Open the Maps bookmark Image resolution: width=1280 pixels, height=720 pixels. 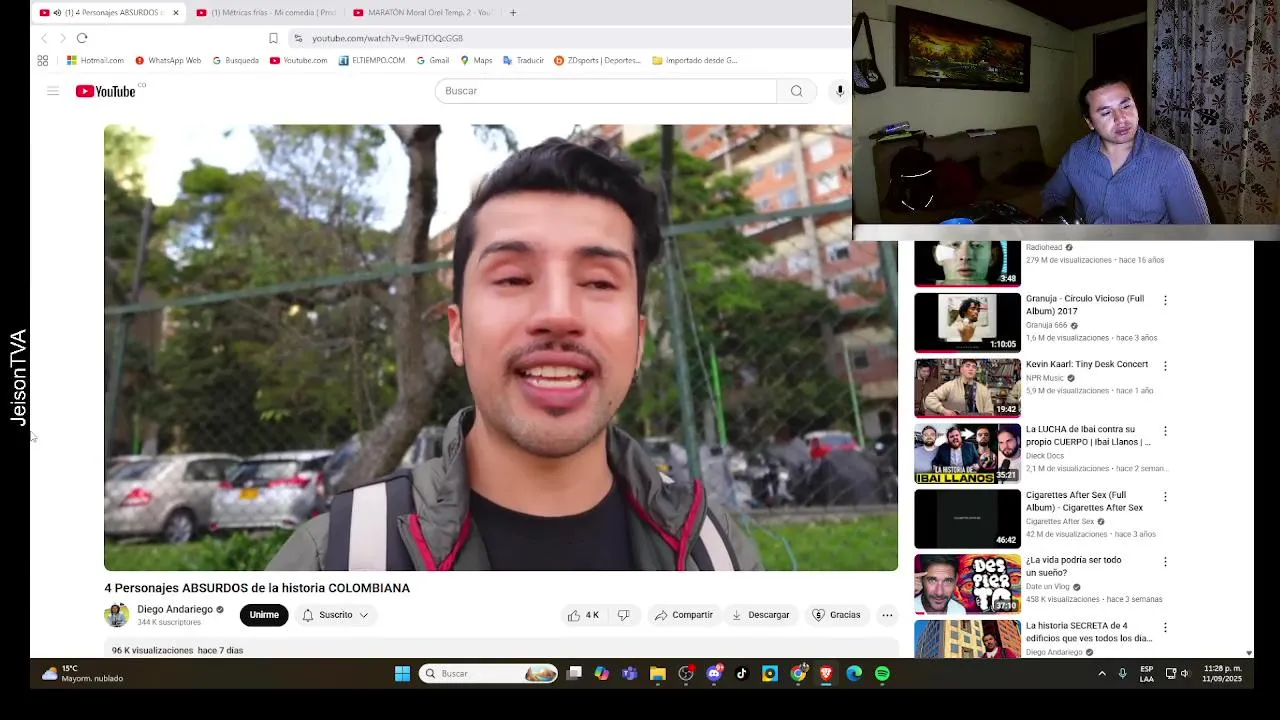click(476, 60)
